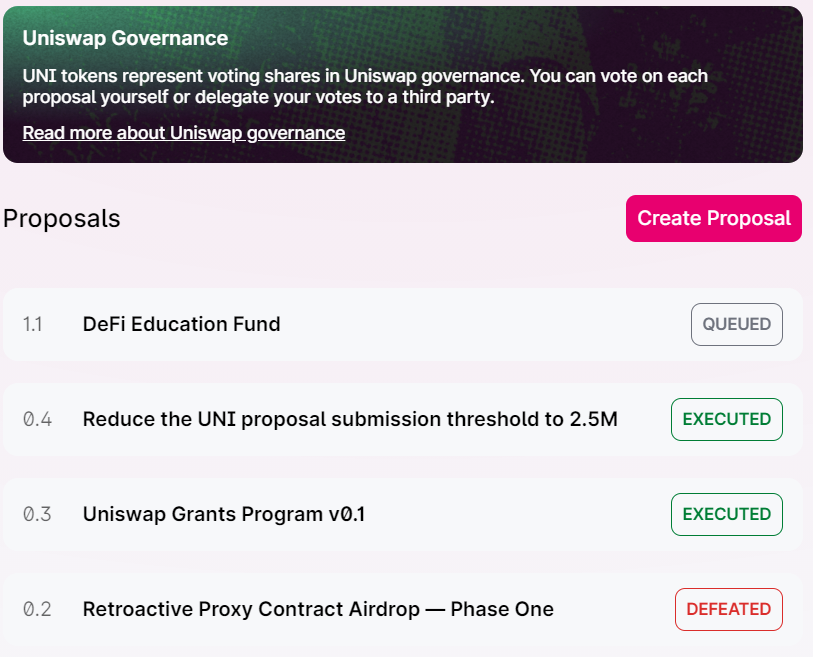The width and height of the screenshot is (813, 657).
Task: Click the Proposals section heading
Action: [62, 218]
